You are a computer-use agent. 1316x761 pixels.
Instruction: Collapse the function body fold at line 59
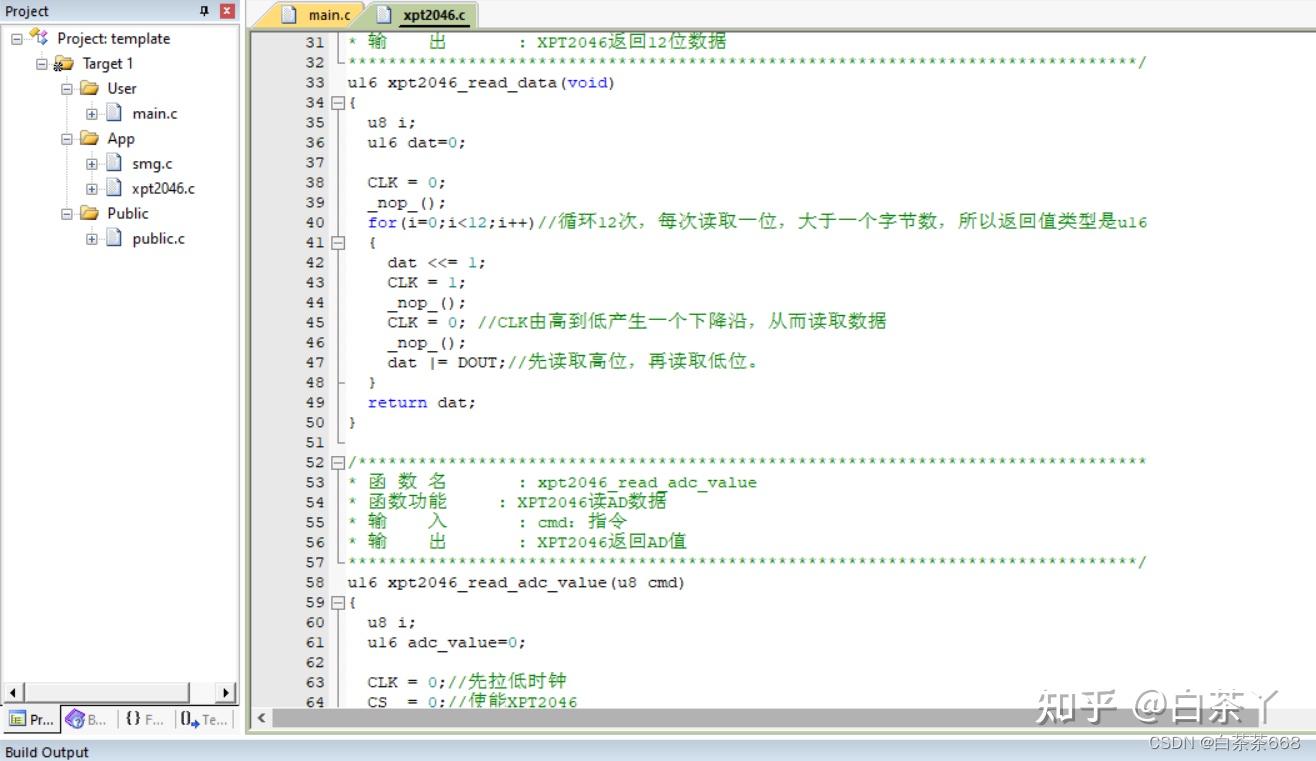[338, 602]
